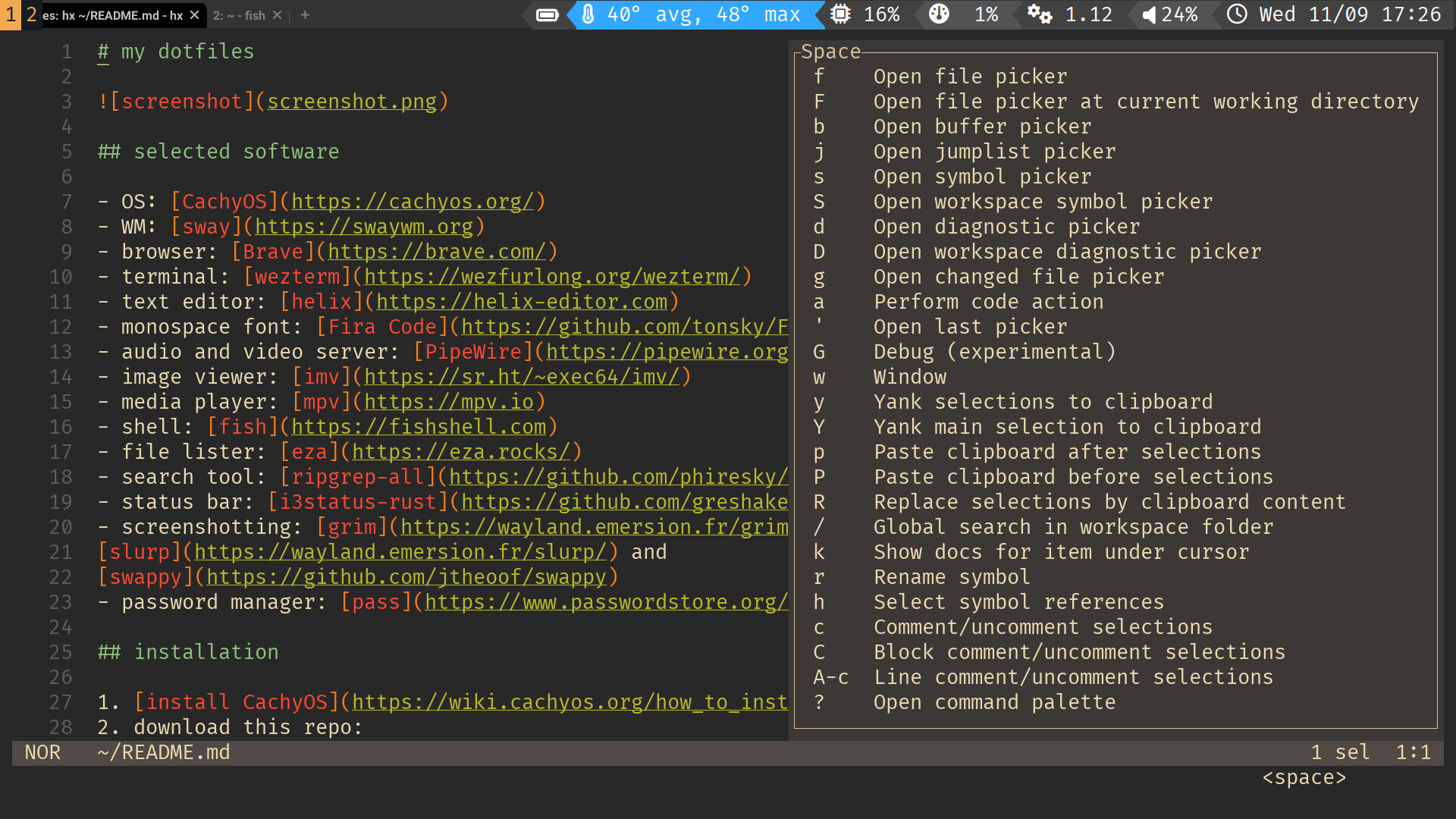Click the cachyos.org link on line 7
The height and width of the screenshot is (819, 1456).
[413, 202]
